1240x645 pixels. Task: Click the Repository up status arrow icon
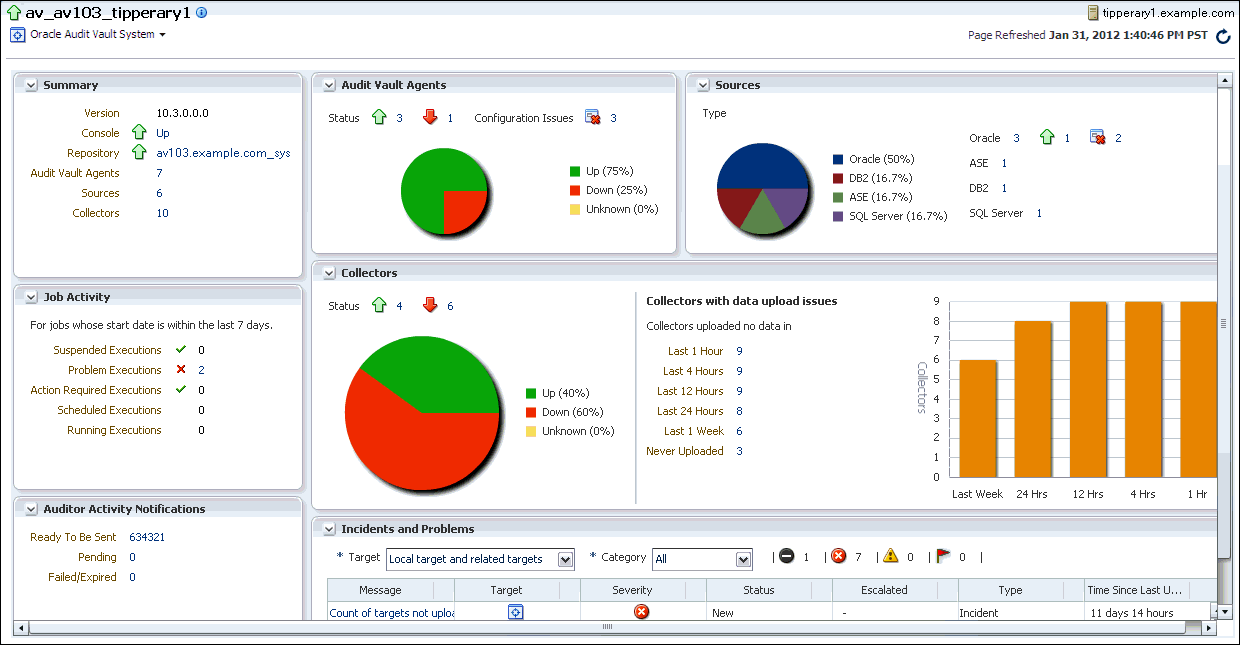pos(139,153)
